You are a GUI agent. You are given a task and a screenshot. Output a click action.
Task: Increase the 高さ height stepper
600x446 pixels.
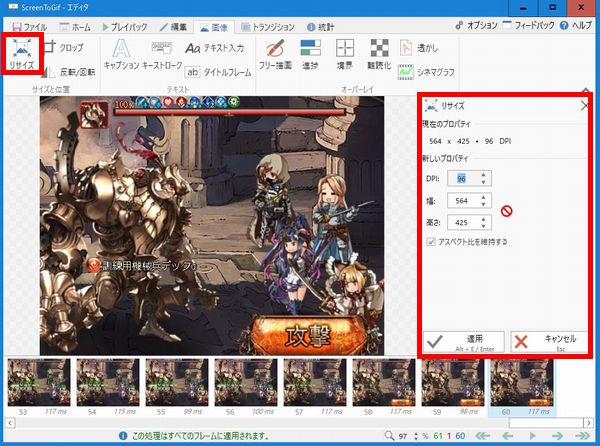(x=483, y=219)
